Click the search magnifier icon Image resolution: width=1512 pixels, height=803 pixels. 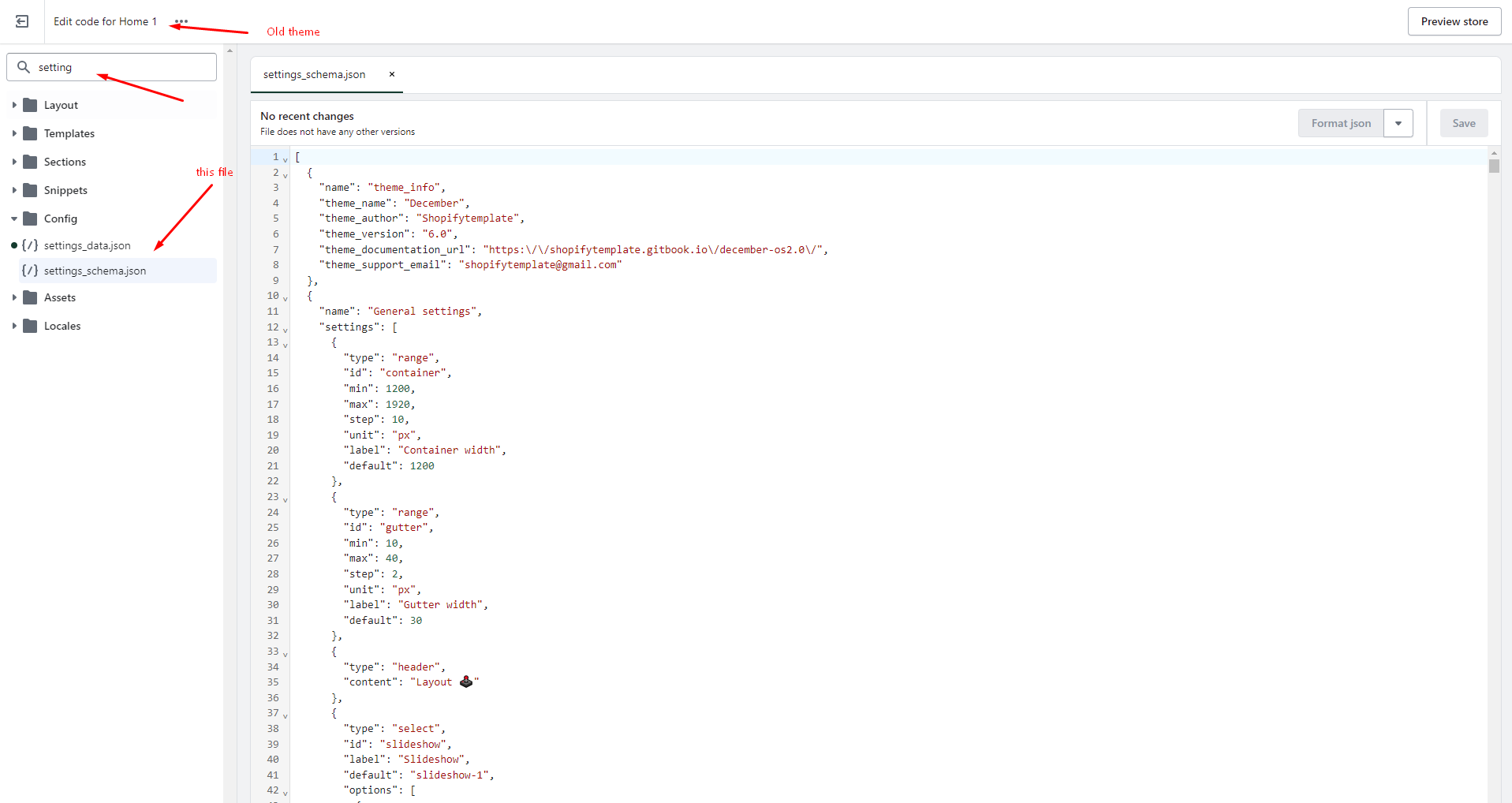tap(24, 67)
